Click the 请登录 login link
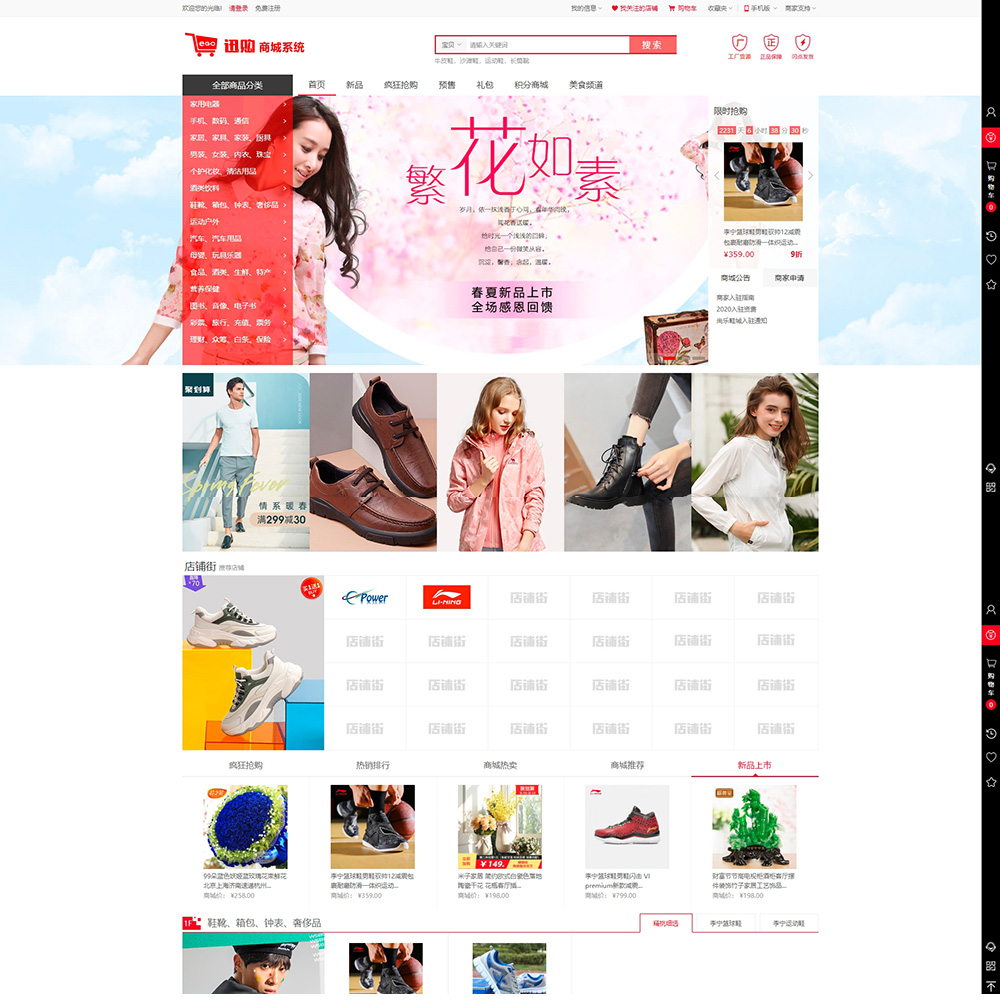Screen dimensions: 1000x1000 pyautogui.click(x=238, y=8)
